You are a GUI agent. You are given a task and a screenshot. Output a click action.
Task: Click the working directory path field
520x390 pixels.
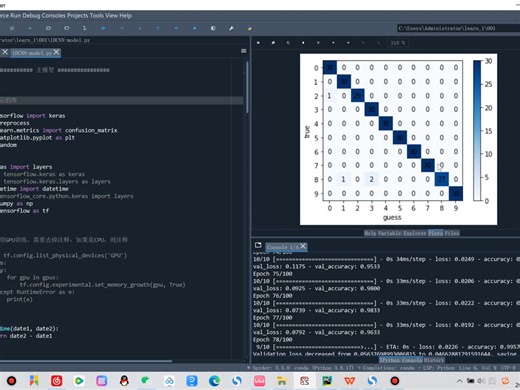pos(458,28)
